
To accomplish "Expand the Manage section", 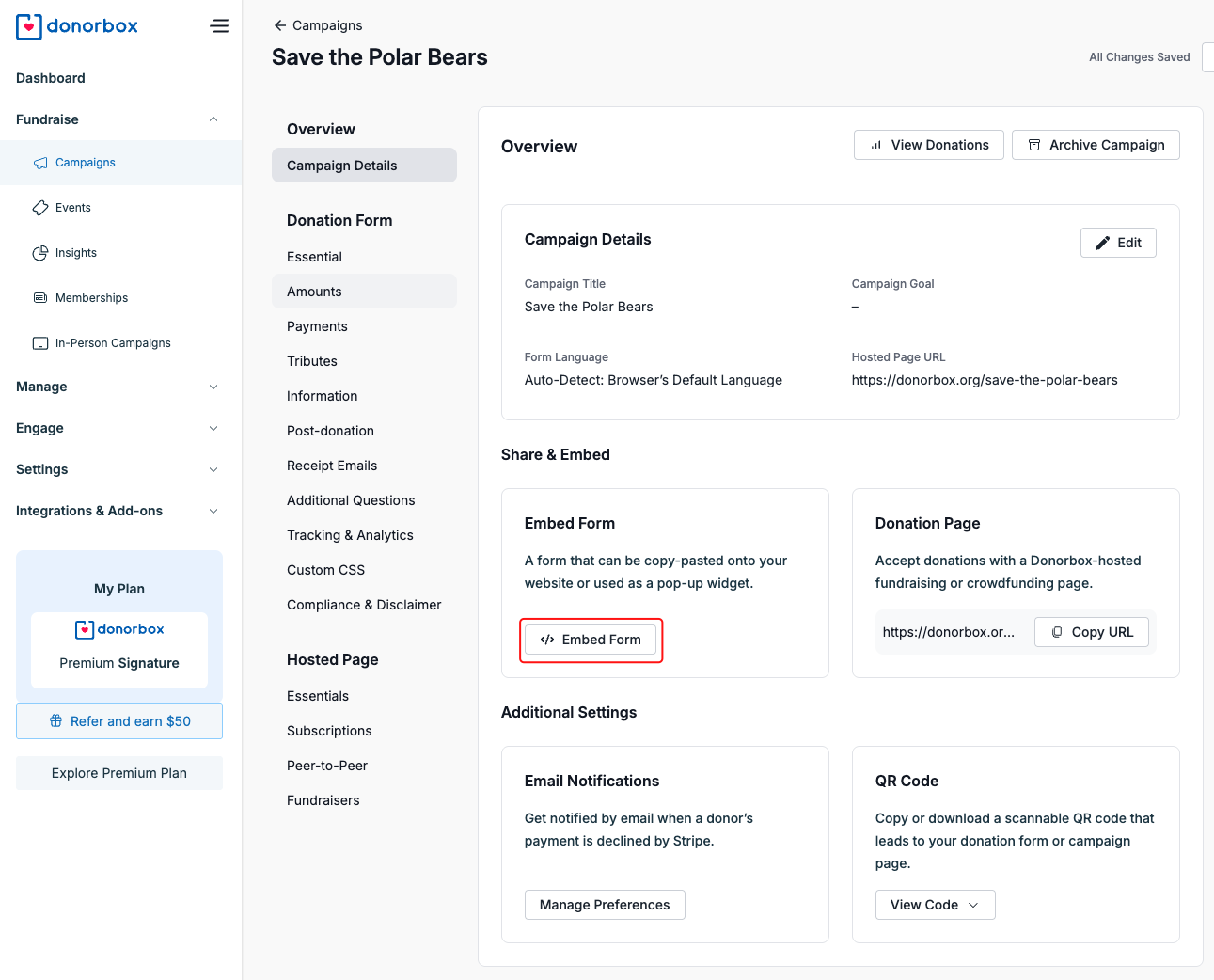I will coord(213,387).
